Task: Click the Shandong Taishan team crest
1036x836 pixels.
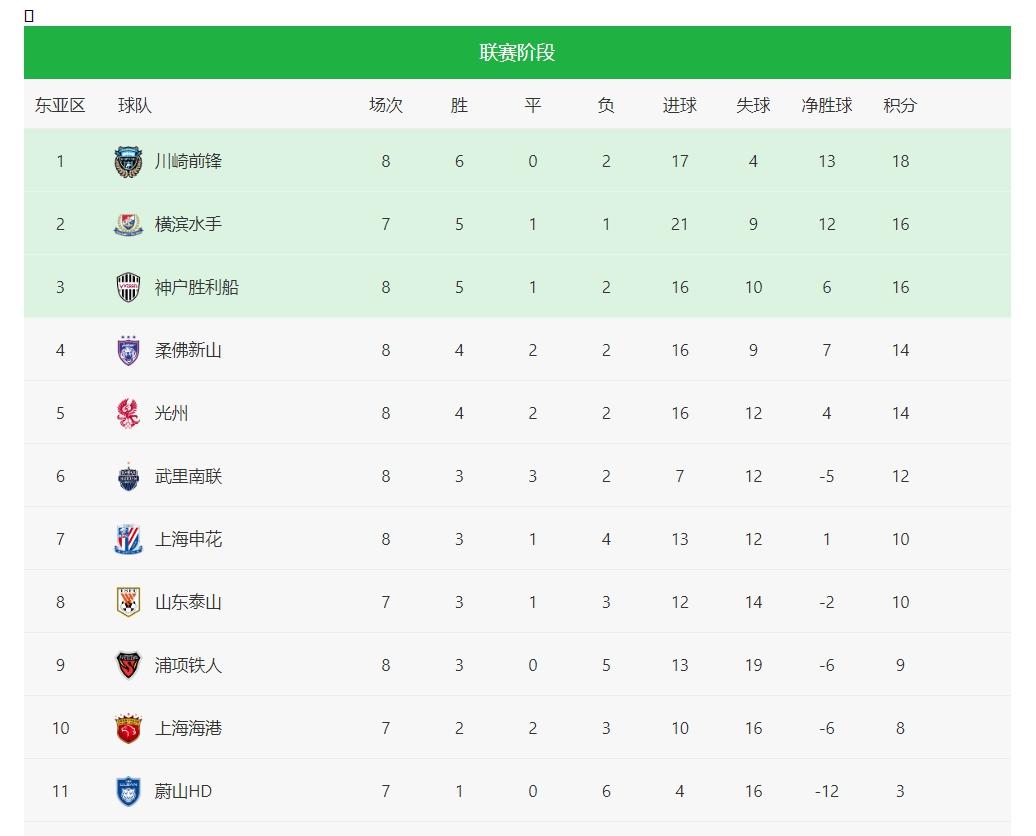Action: 128,602
